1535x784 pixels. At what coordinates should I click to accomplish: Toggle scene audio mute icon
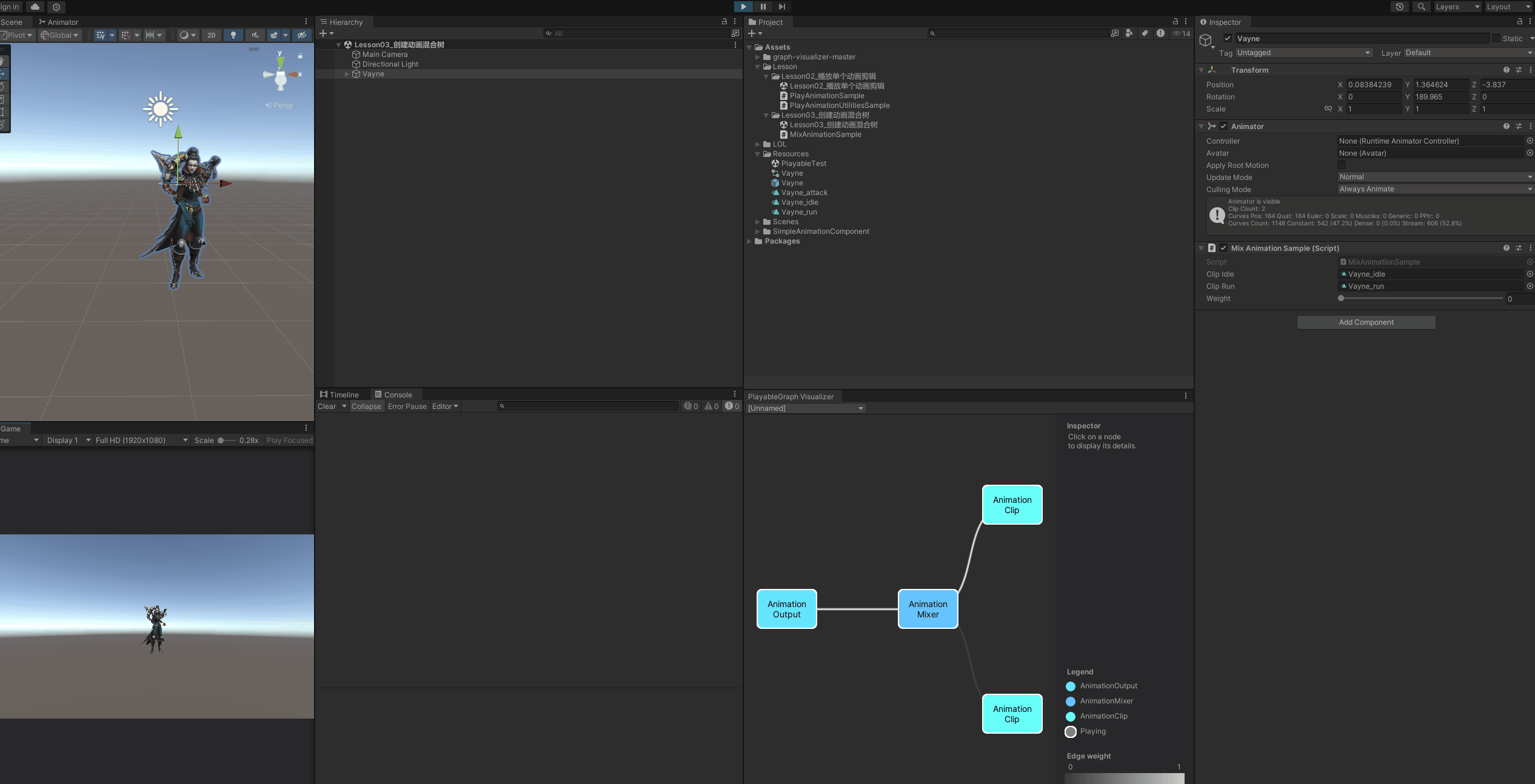(255, 35)
